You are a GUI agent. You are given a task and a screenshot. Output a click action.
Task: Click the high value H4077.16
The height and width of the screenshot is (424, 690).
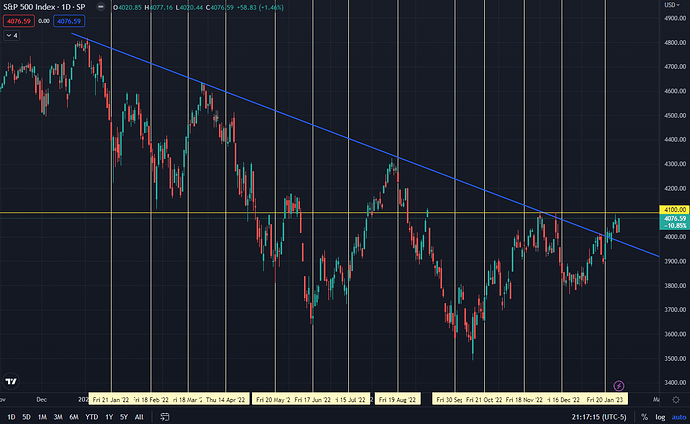pos(158,7)
